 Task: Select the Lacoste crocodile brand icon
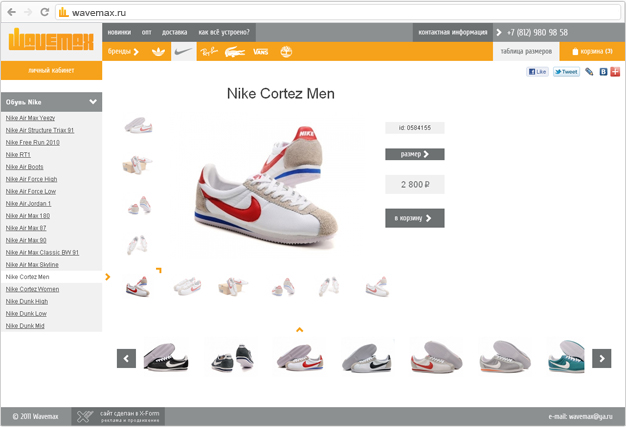[x=235, y=51]
